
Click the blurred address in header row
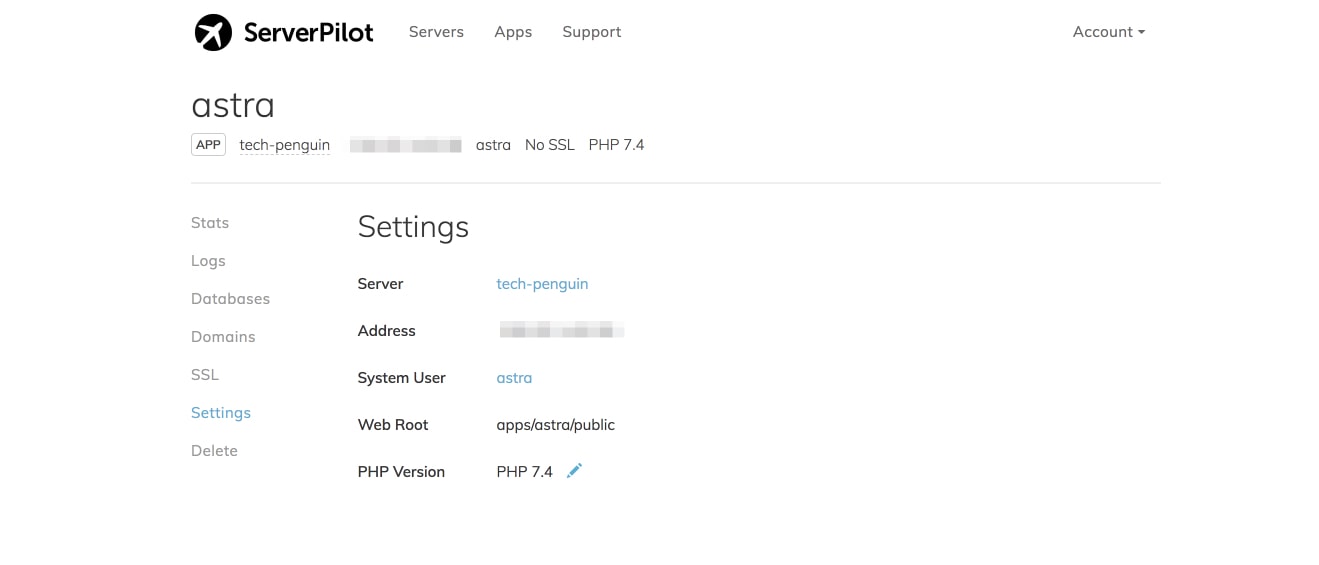click(406, 145)
